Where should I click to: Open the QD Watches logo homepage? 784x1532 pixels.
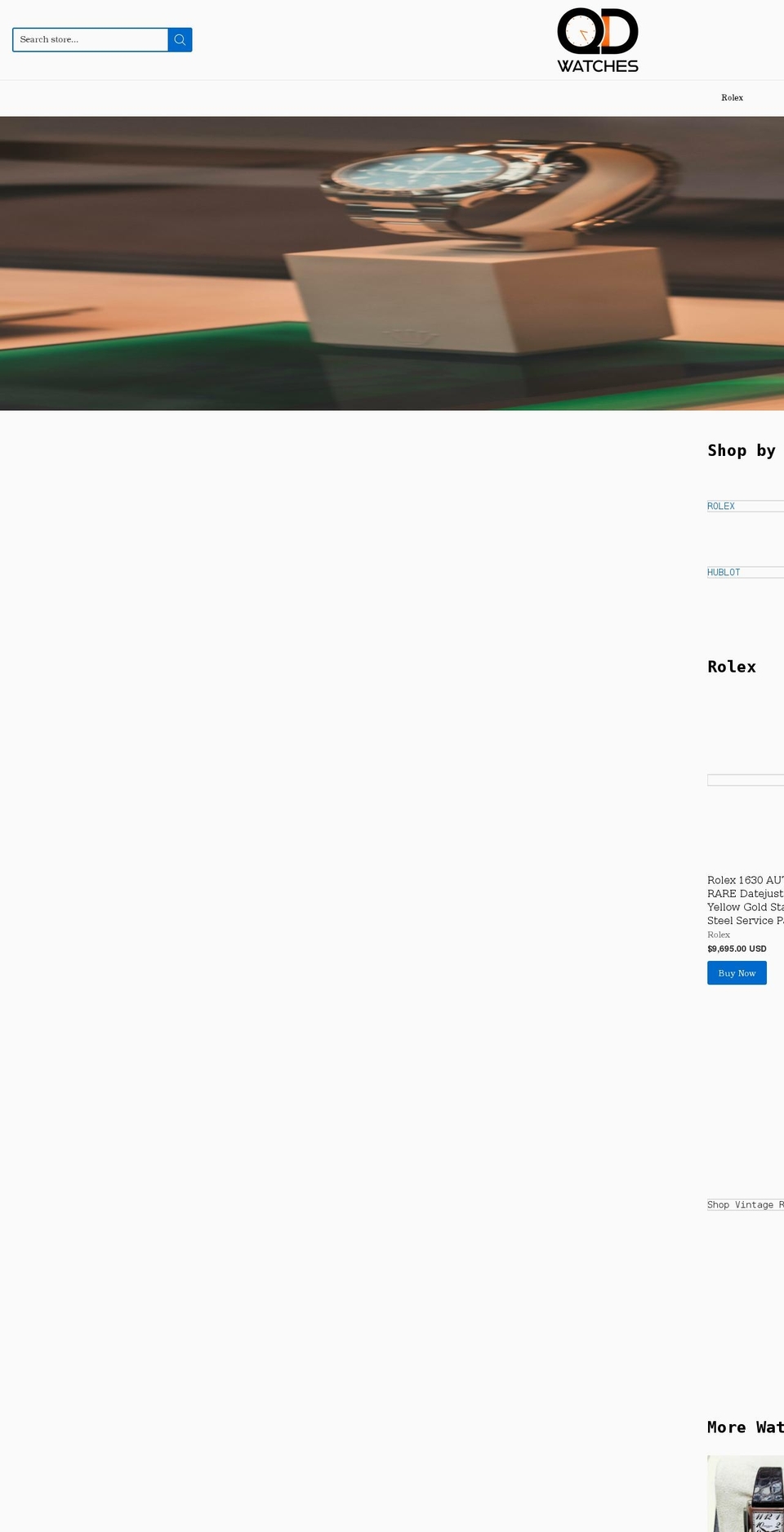click(598, 40)
